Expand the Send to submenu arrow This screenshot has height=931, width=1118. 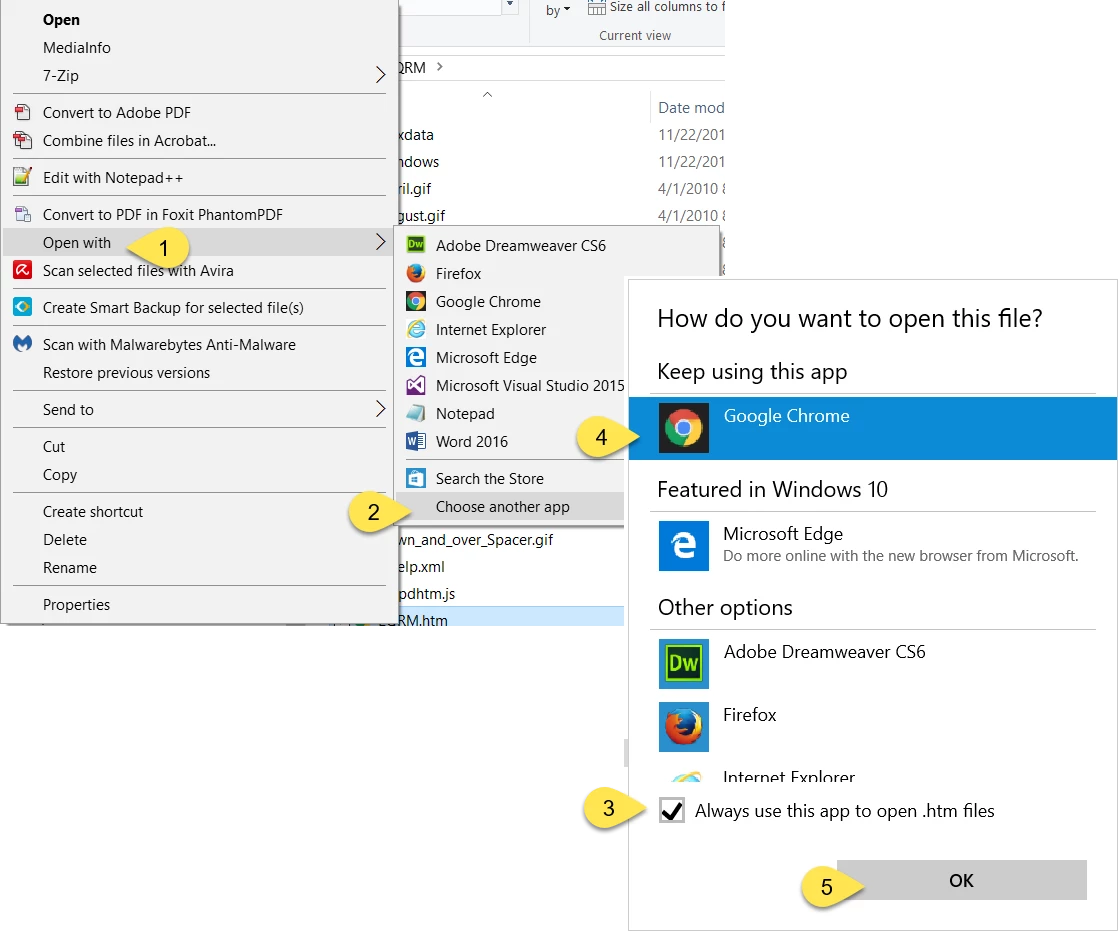pos(380,409)
